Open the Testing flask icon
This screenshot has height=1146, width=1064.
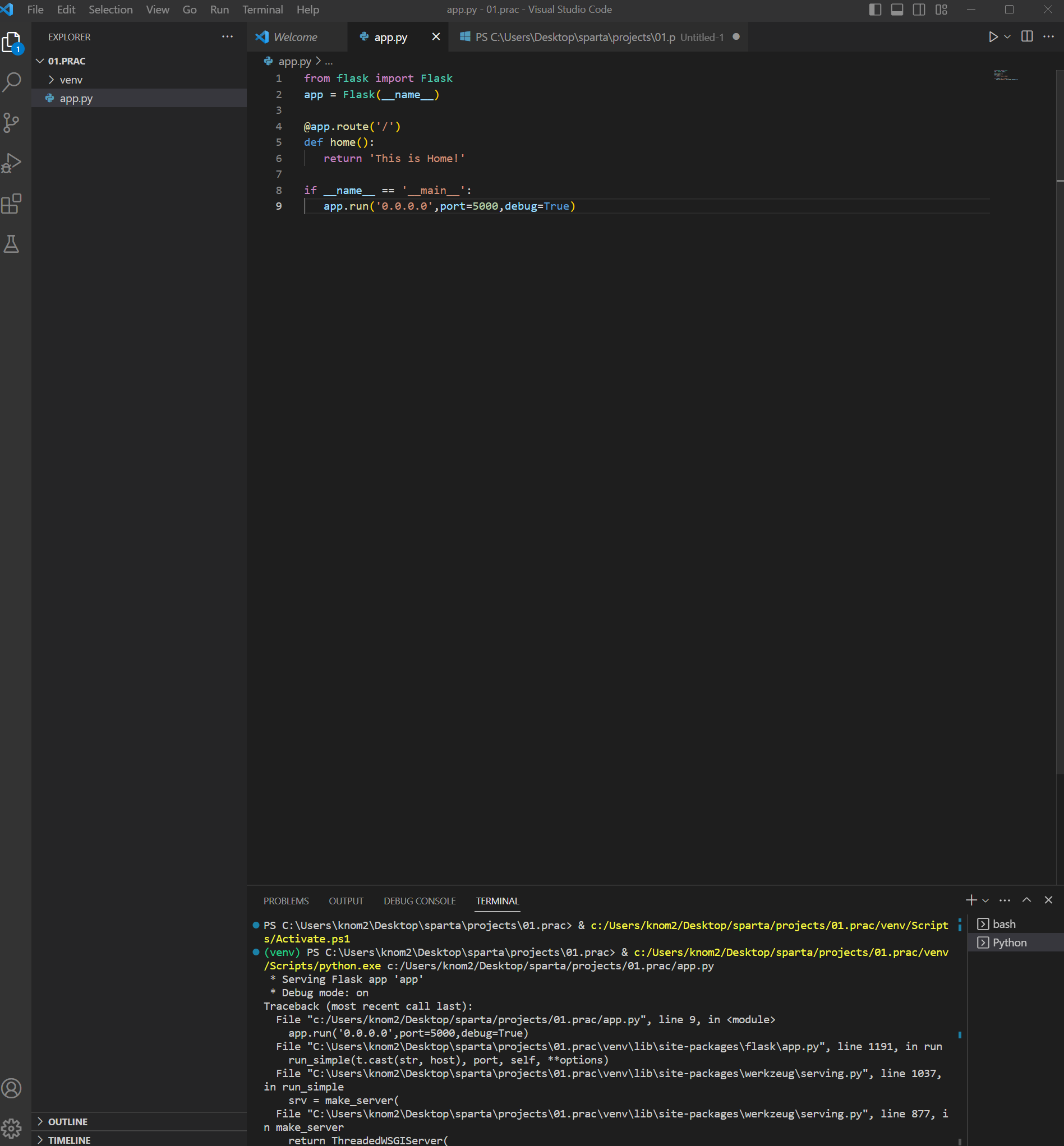coord(12,244)
